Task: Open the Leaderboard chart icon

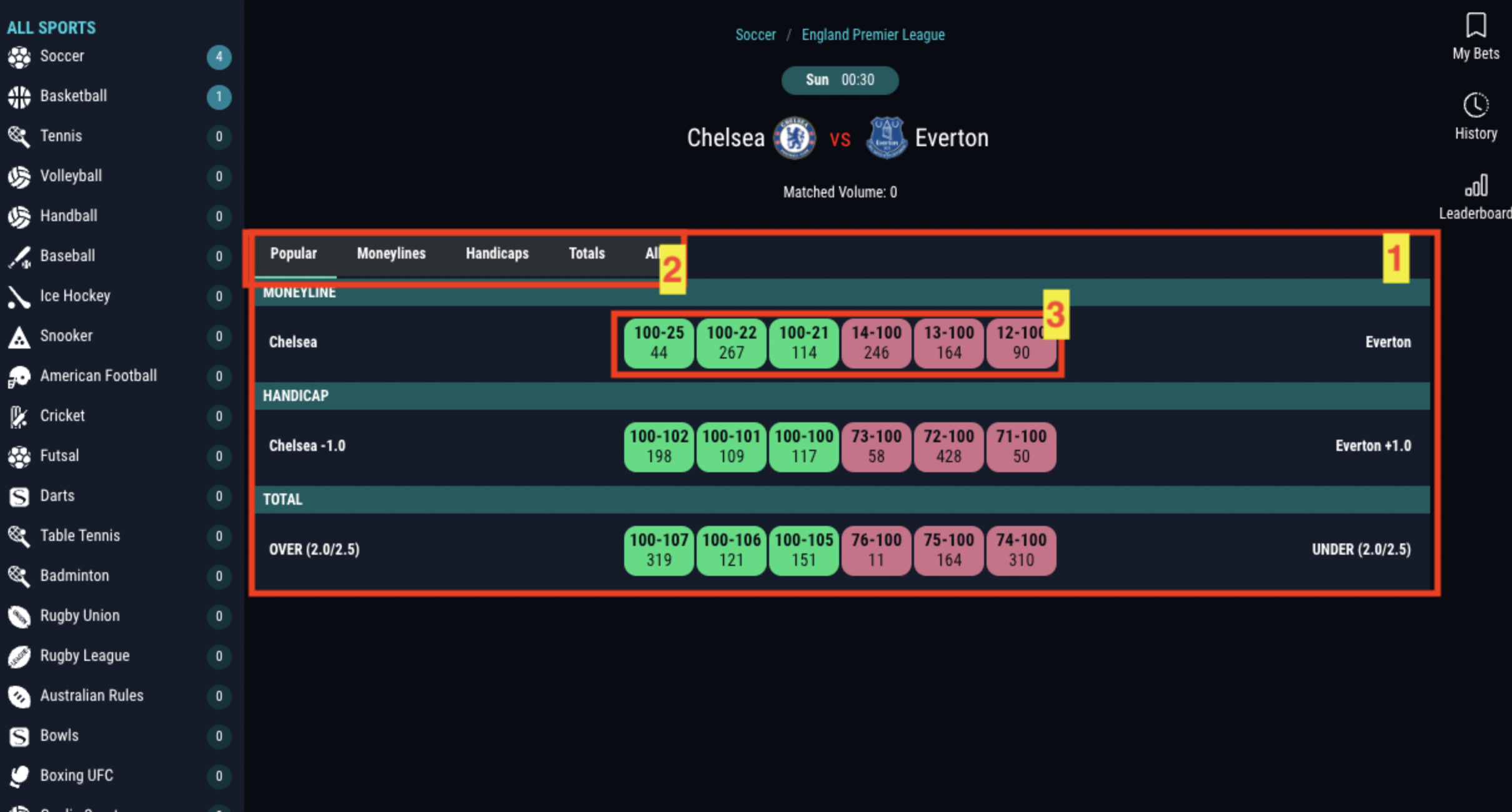Action: point(1475,186)
